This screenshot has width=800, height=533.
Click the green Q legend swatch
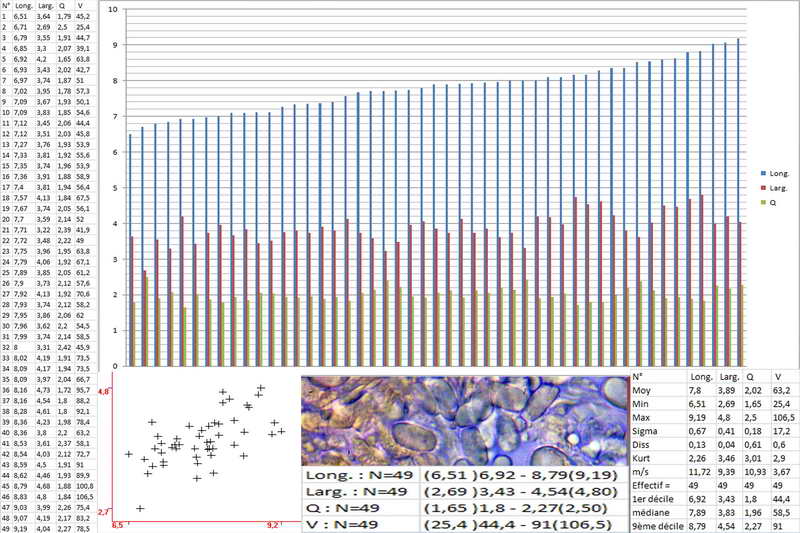coord(763,202)
